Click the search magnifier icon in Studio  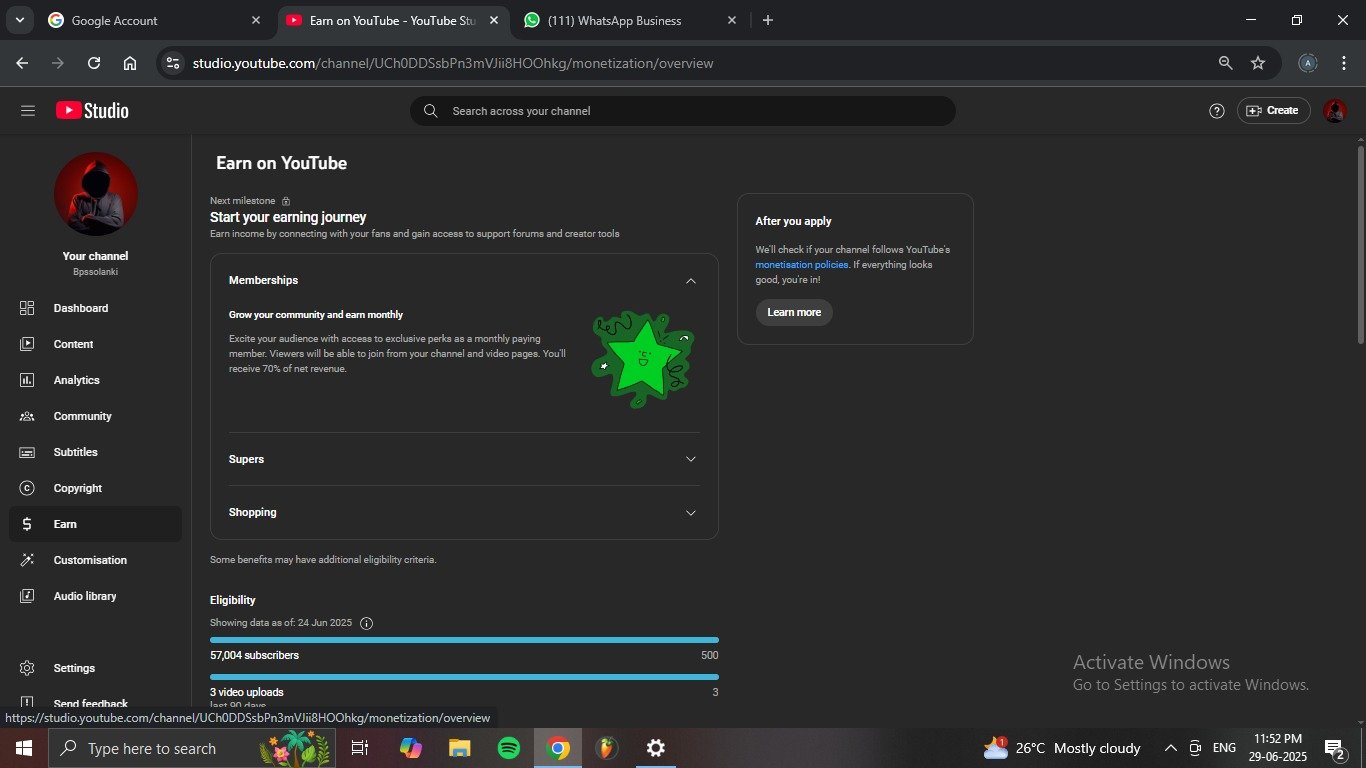pyautogui.click(x=431, y=111)
